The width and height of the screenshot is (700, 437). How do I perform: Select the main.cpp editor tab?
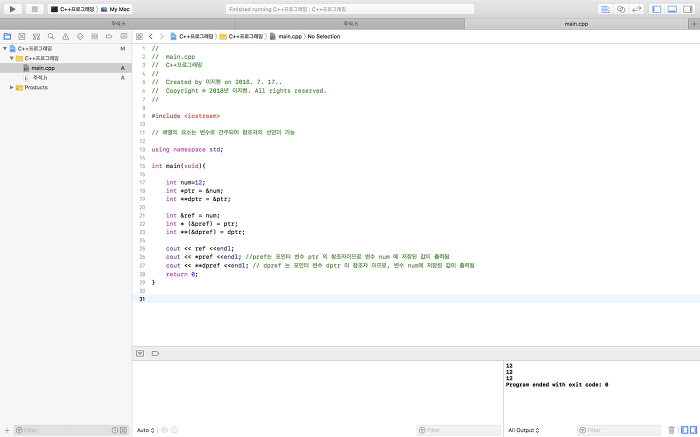click(x=576, y=24)
